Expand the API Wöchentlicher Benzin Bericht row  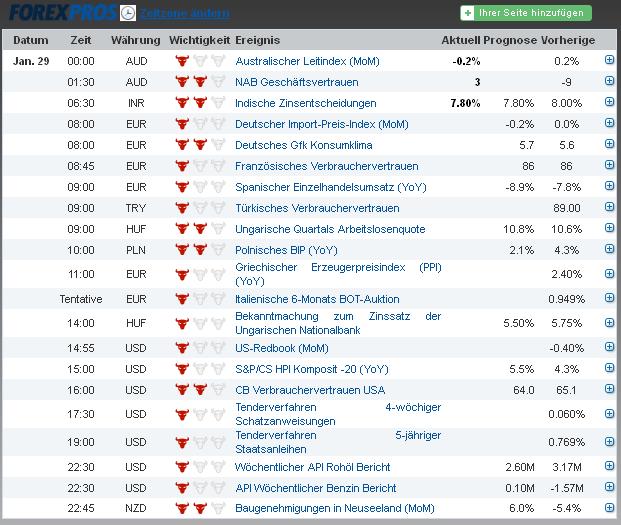pyautogui.click(x=609, y=488)
